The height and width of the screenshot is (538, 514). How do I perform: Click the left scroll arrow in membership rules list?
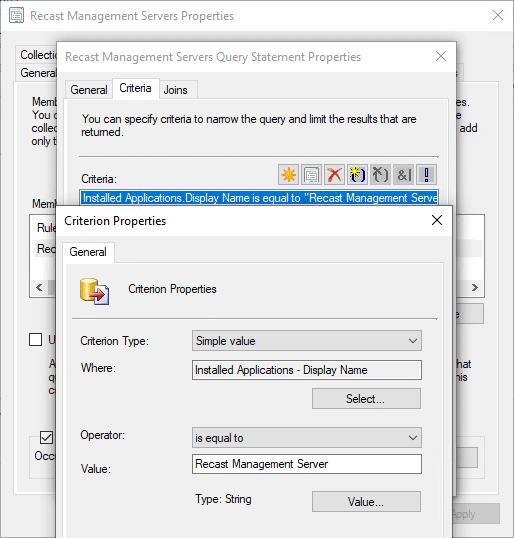click(x=39, y=287)
